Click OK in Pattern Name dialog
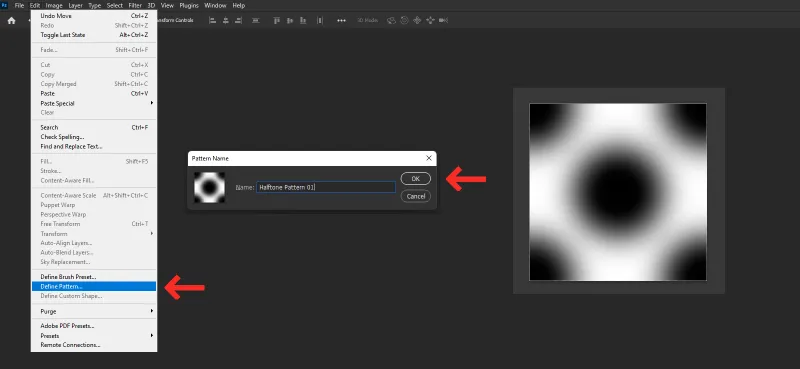The height and width of the screenshot is (369, 800). point(416,179)
